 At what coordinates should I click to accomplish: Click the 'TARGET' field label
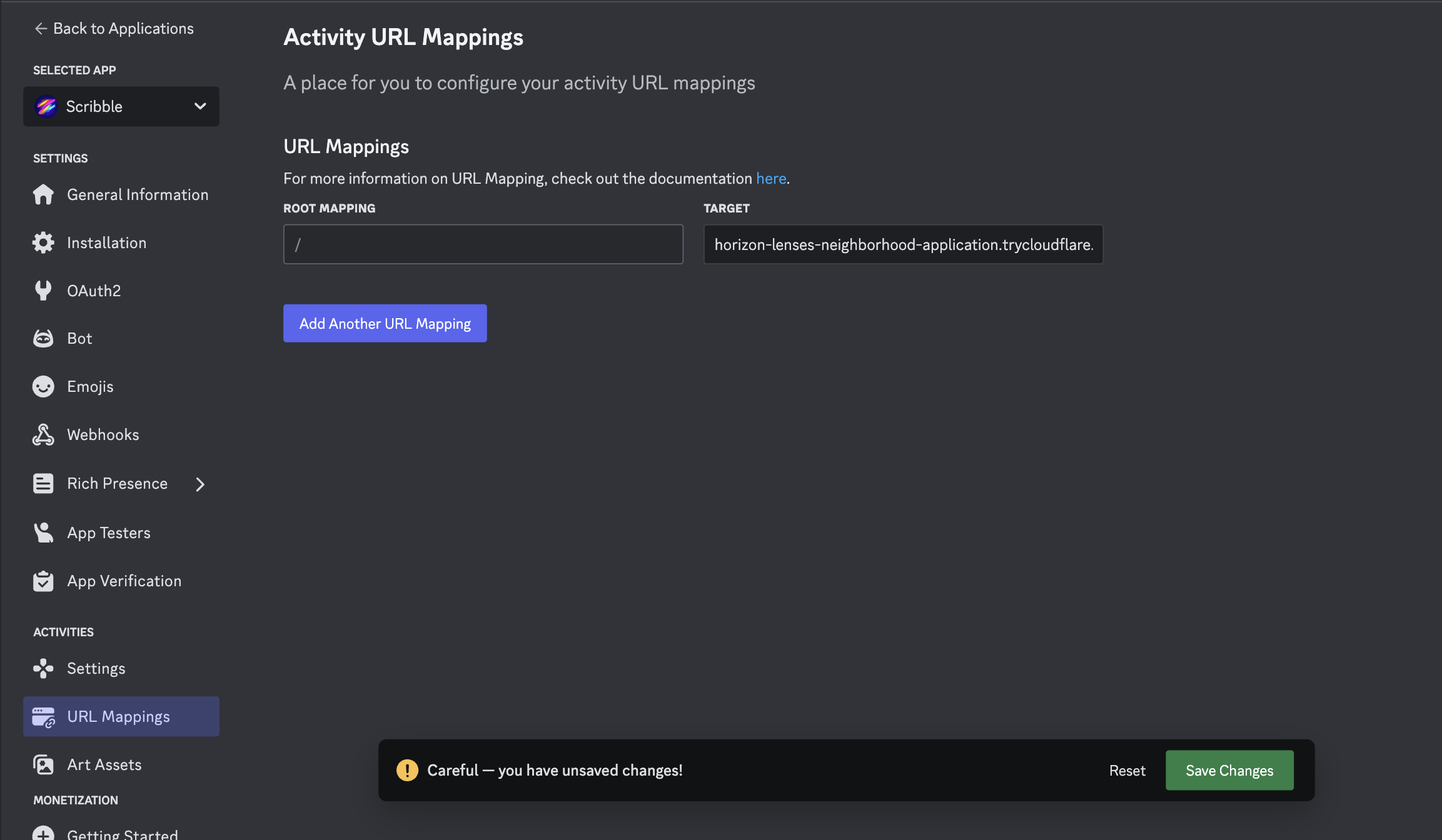pos(727,208)
